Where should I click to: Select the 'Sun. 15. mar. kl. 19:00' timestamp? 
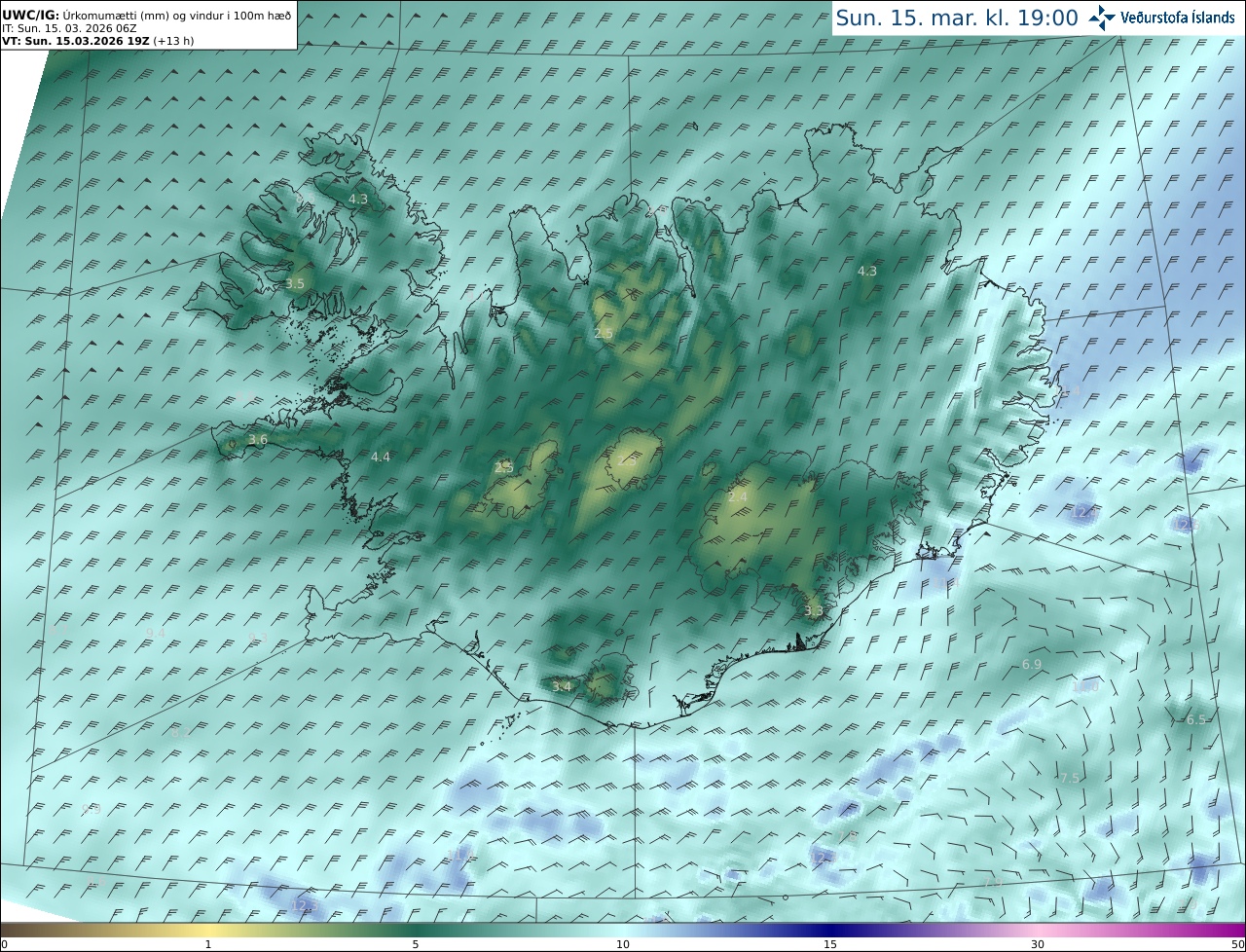tap(956, 18)
